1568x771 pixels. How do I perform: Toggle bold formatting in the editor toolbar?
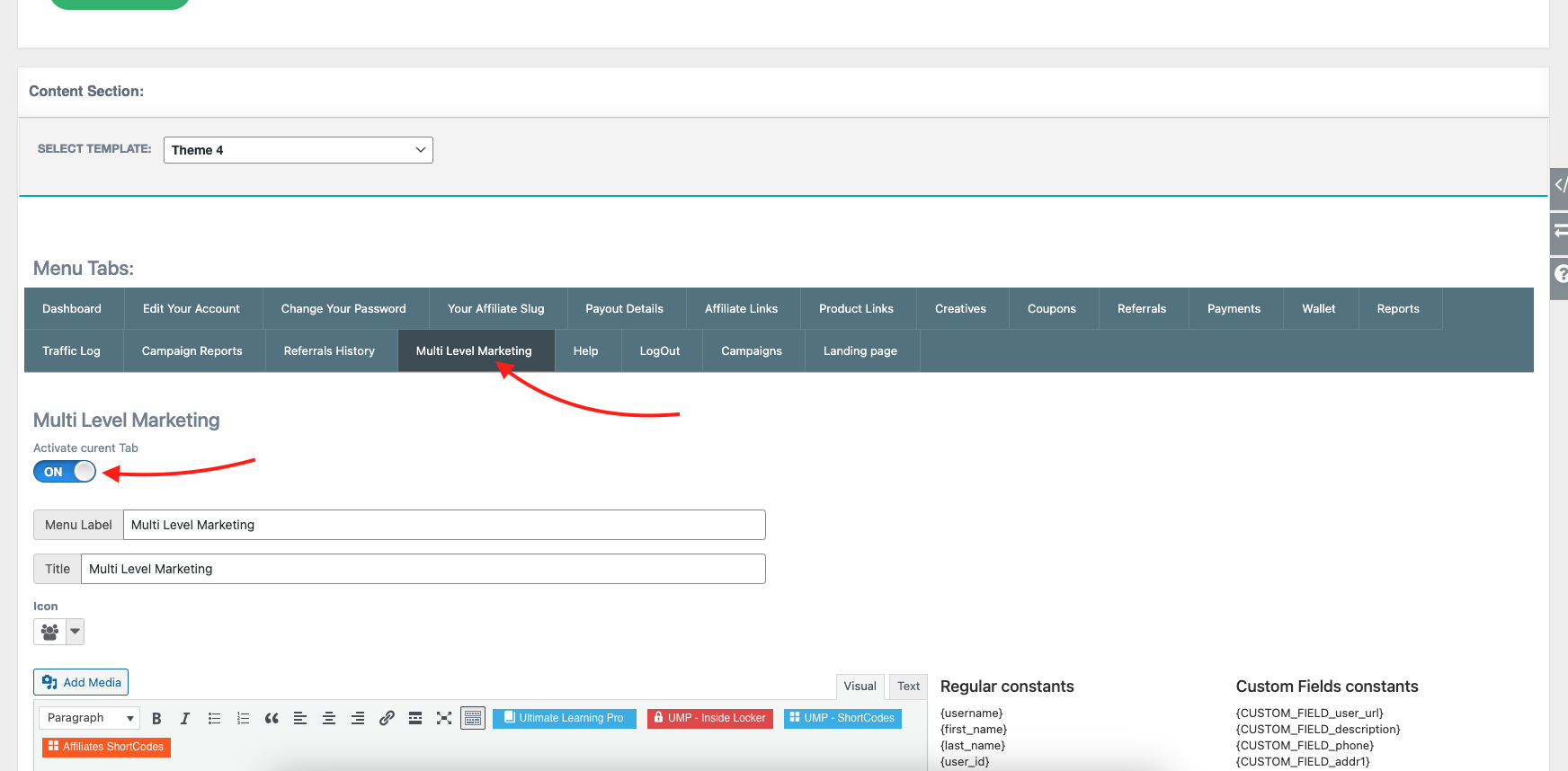(156, 718)
